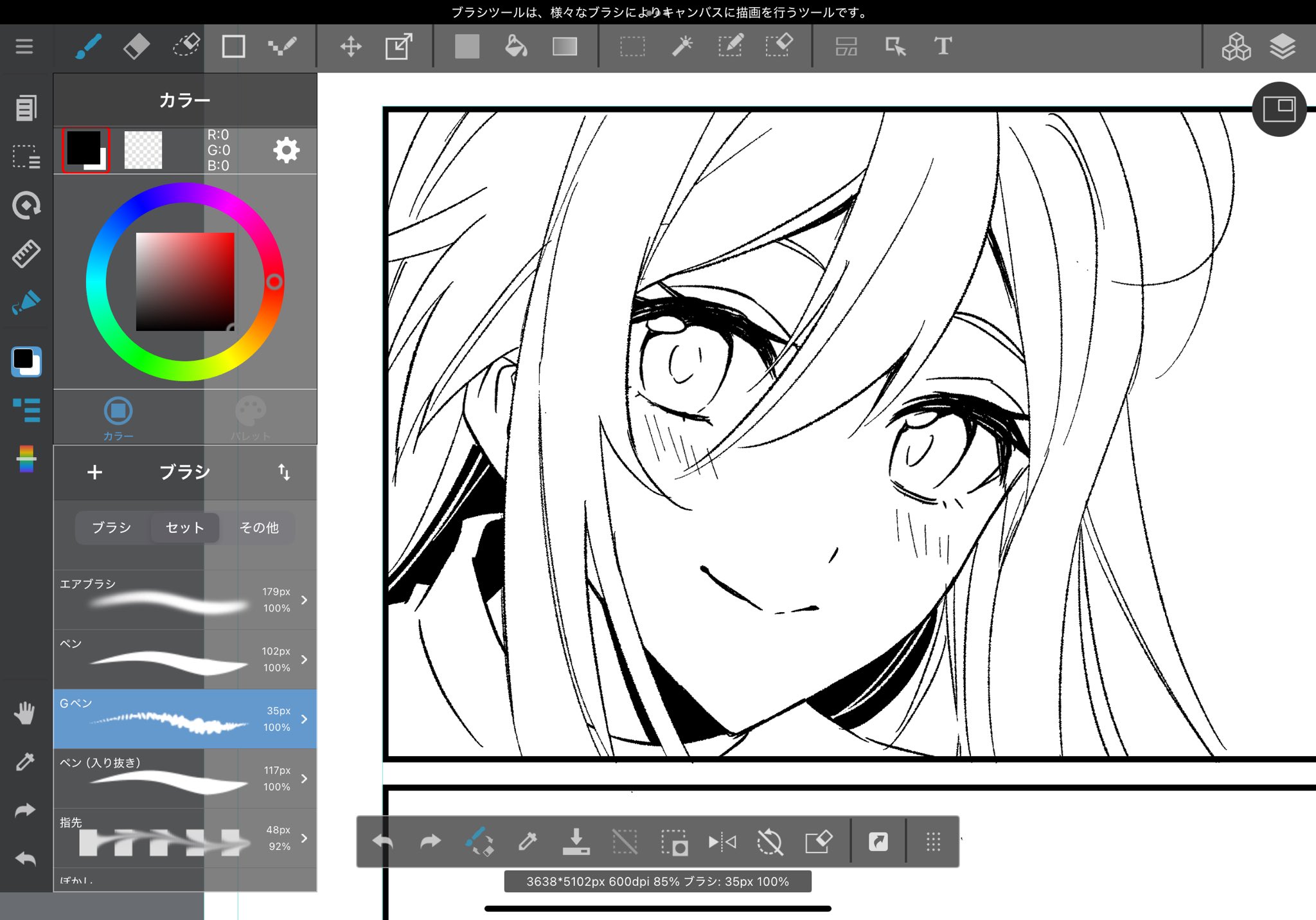Expand settings of the エアブラシ brush

pyautogui.click(x=304, y=599)
